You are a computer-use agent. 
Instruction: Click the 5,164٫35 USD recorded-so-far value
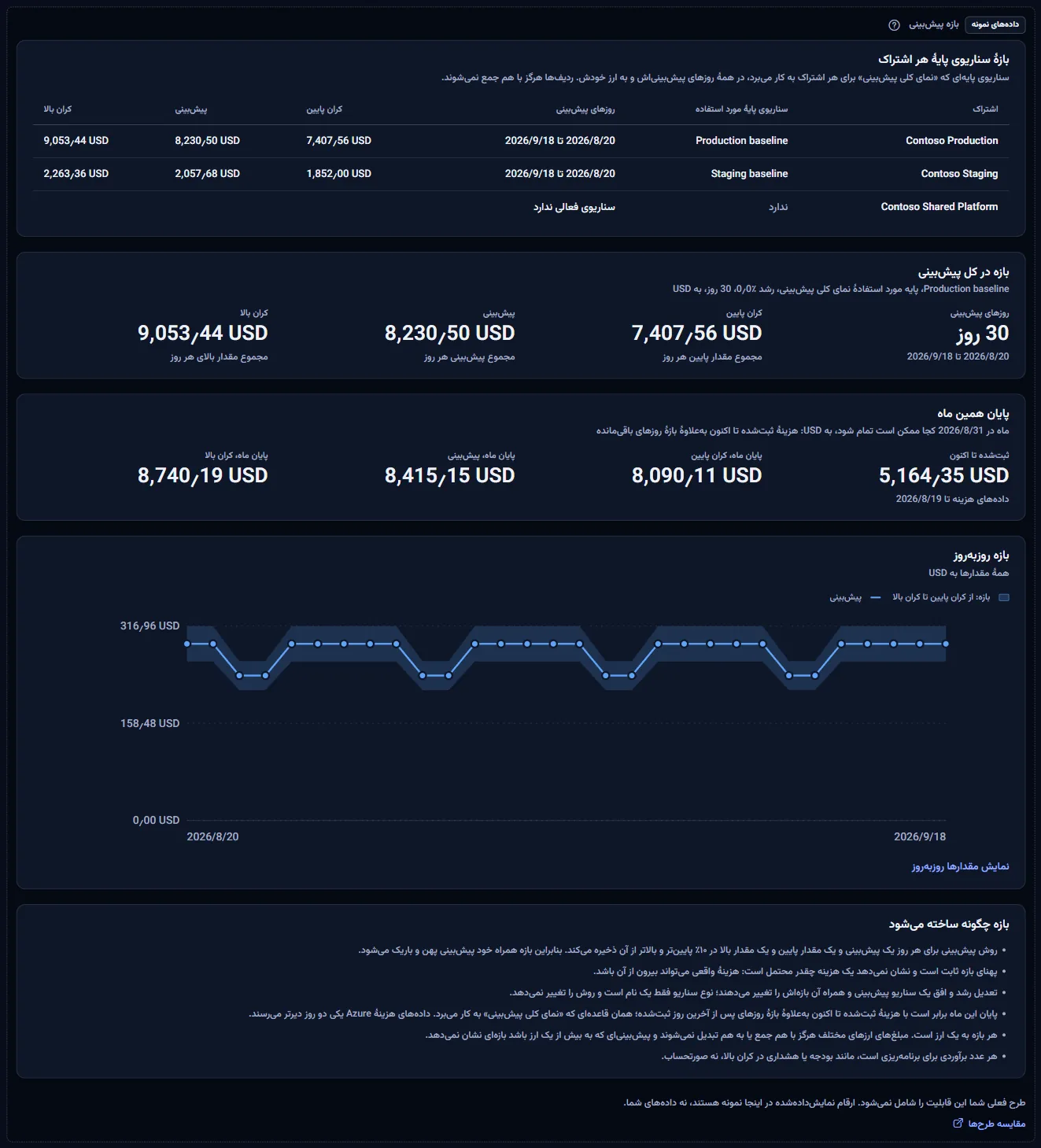[943, 475]
